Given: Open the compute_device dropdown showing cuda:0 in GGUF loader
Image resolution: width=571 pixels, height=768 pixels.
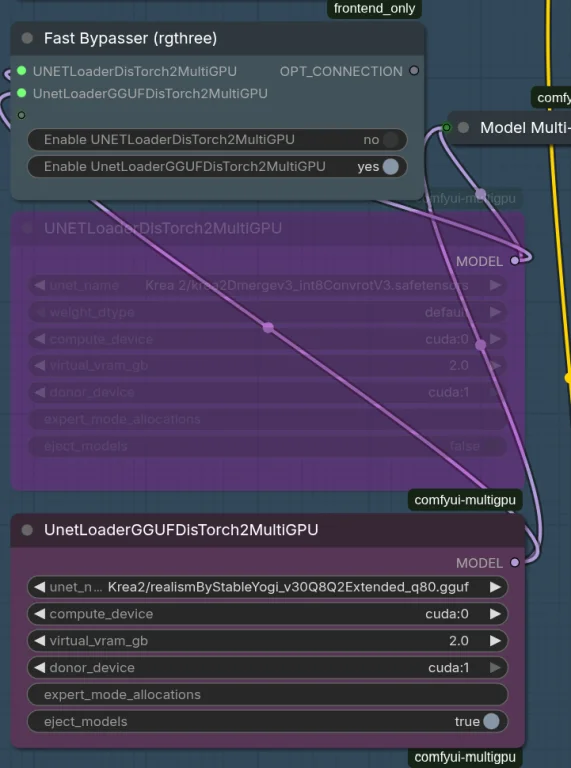Looking at the screenshot, I should [267, 614].
